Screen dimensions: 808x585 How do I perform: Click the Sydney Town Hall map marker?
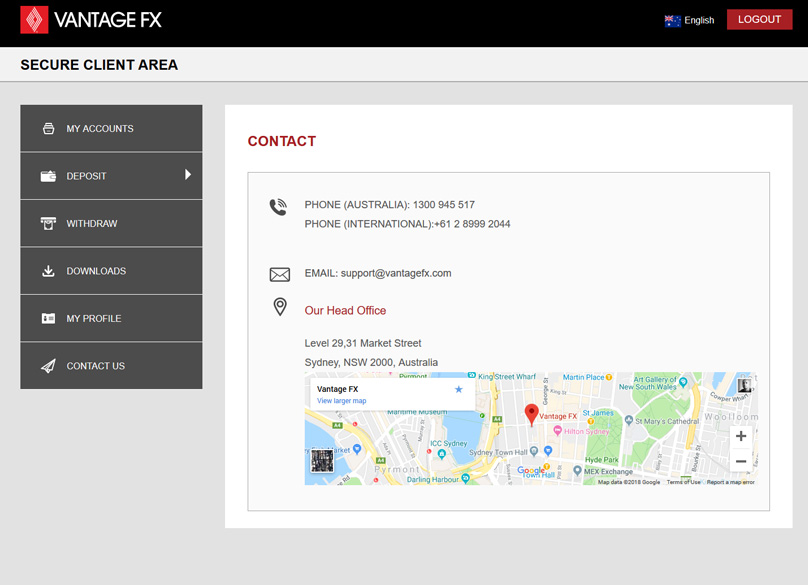click(x=534, y=451)
